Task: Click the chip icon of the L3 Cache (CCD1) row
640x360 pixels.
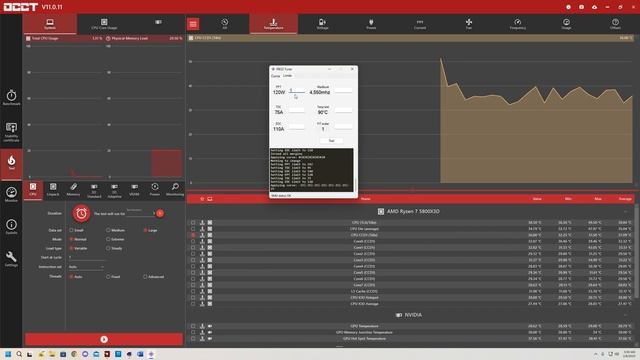Action: [210, 291]
